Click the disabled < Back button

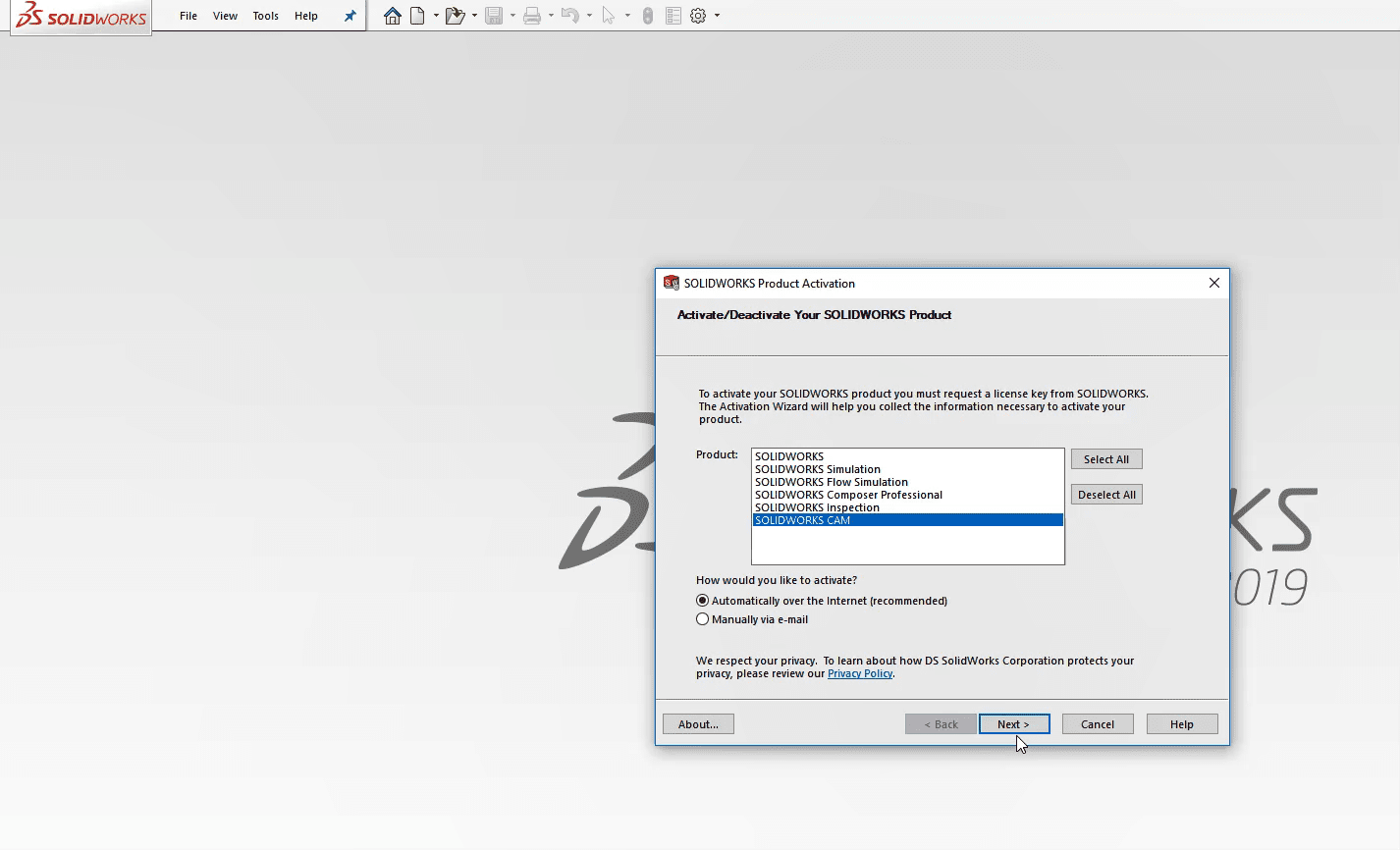coord(941,724)
